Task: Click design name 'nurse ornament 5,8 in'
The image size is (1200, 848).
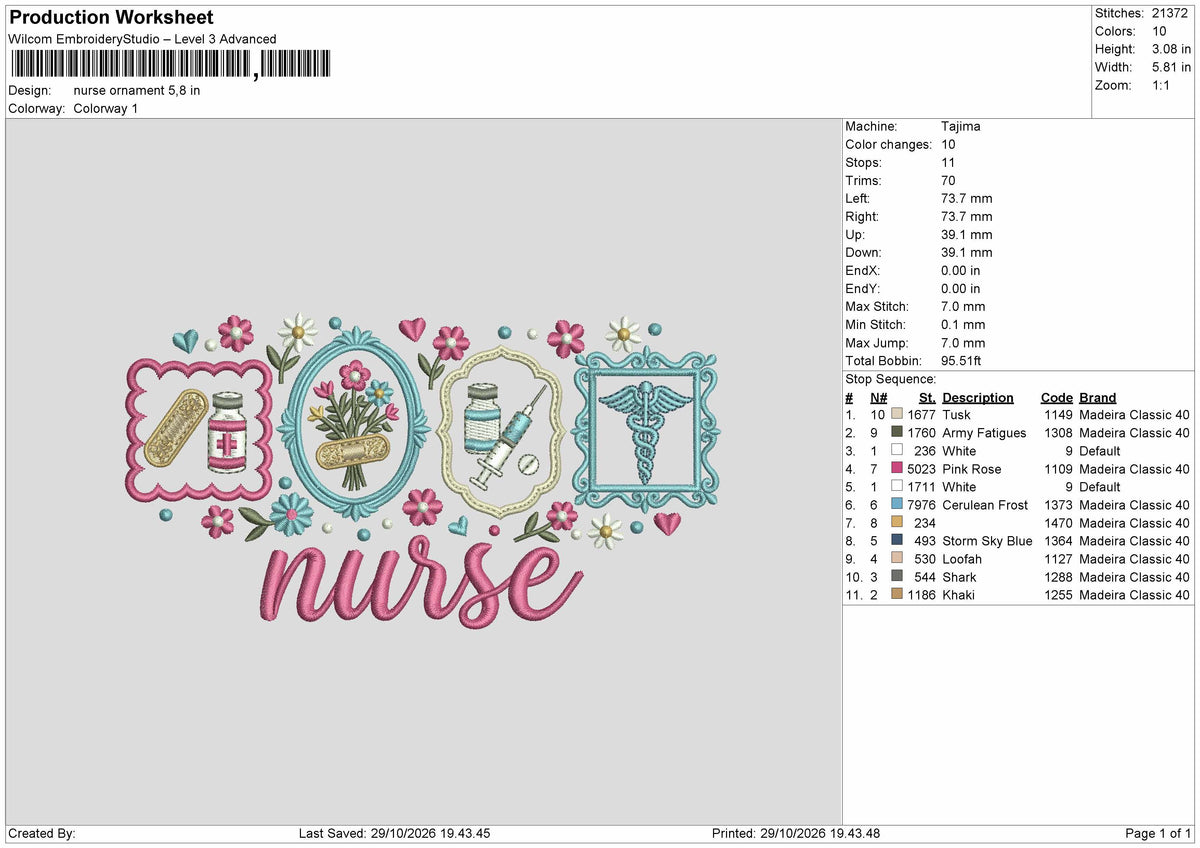Action: pyautogui.click(x=137, y=90)
